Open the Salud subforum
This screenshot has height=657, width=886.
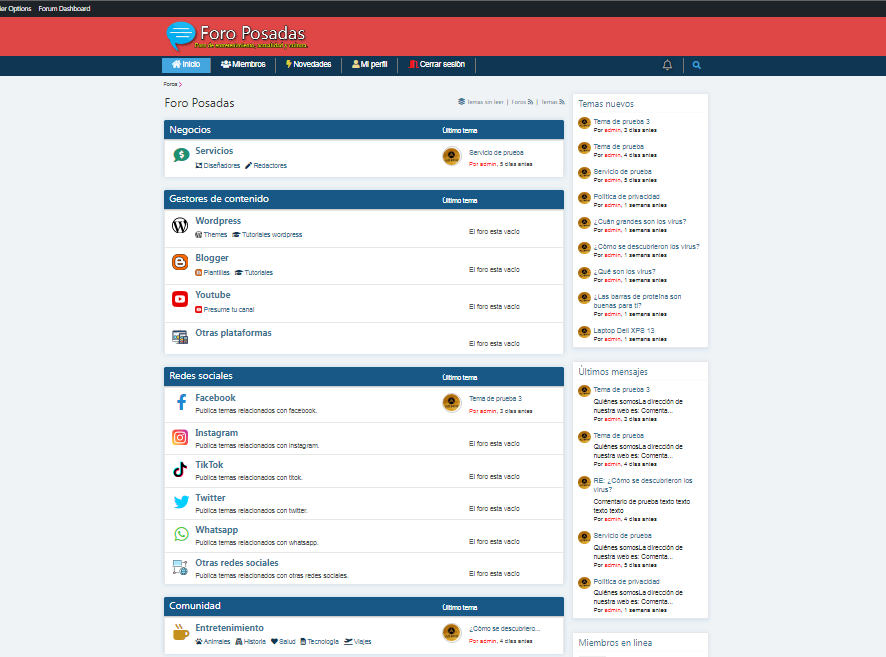[283, 642]
